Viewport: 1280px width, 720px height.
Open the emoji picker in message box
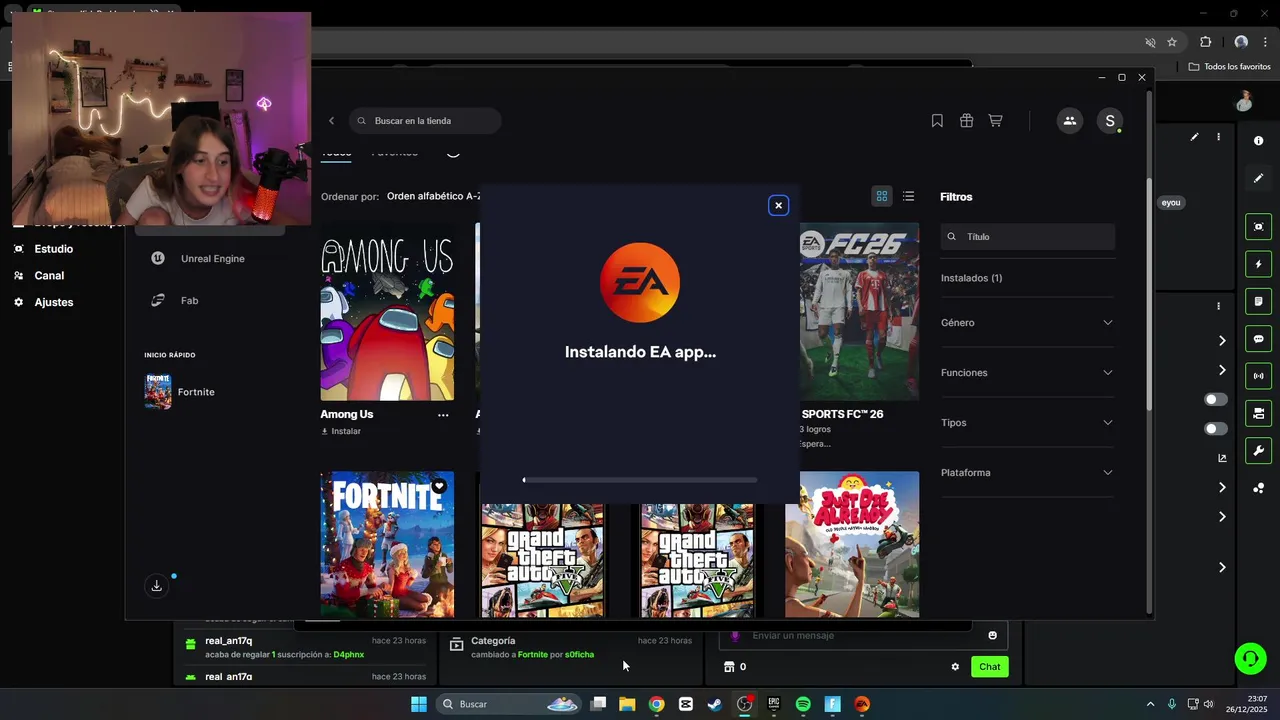(x=992, y=635)
